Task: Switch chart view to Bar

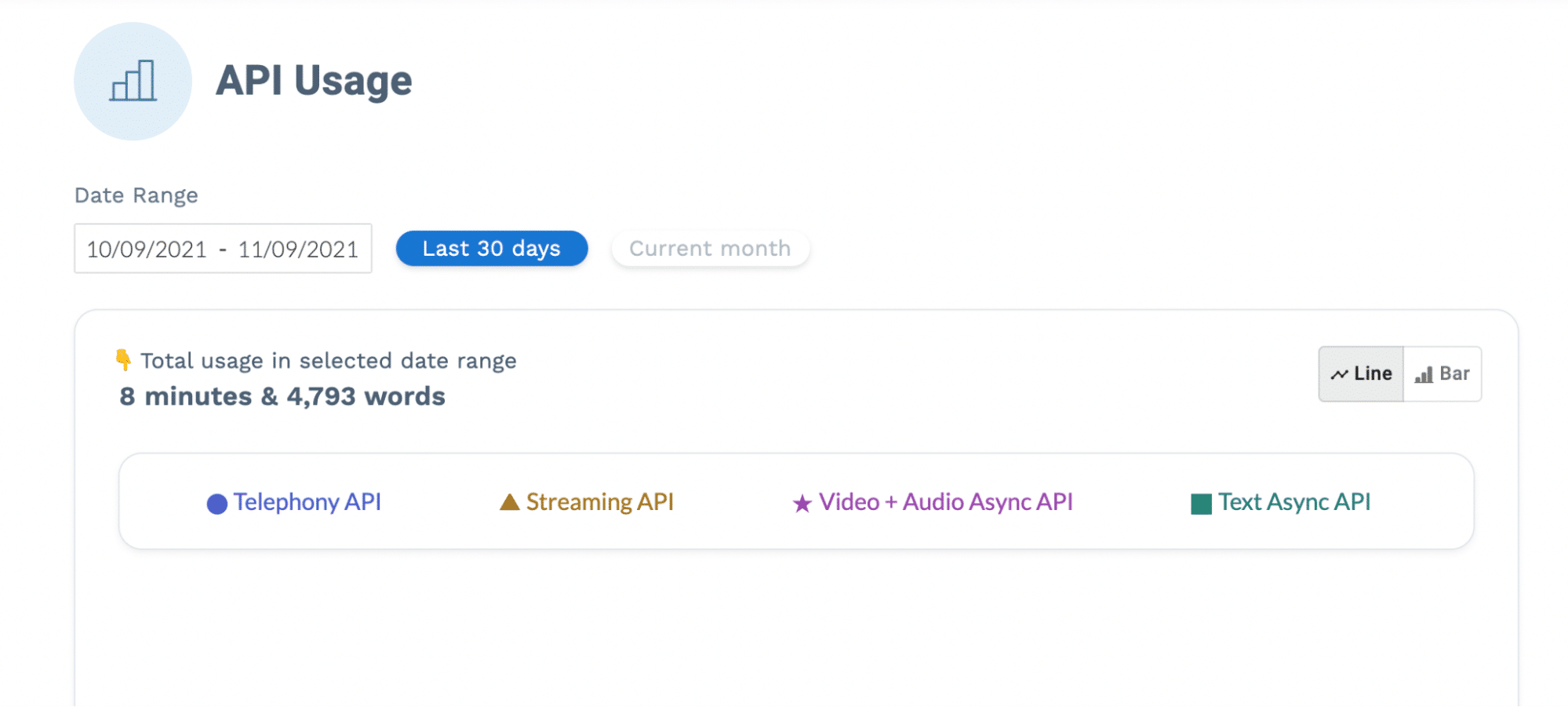Action: pos(1443,374)
